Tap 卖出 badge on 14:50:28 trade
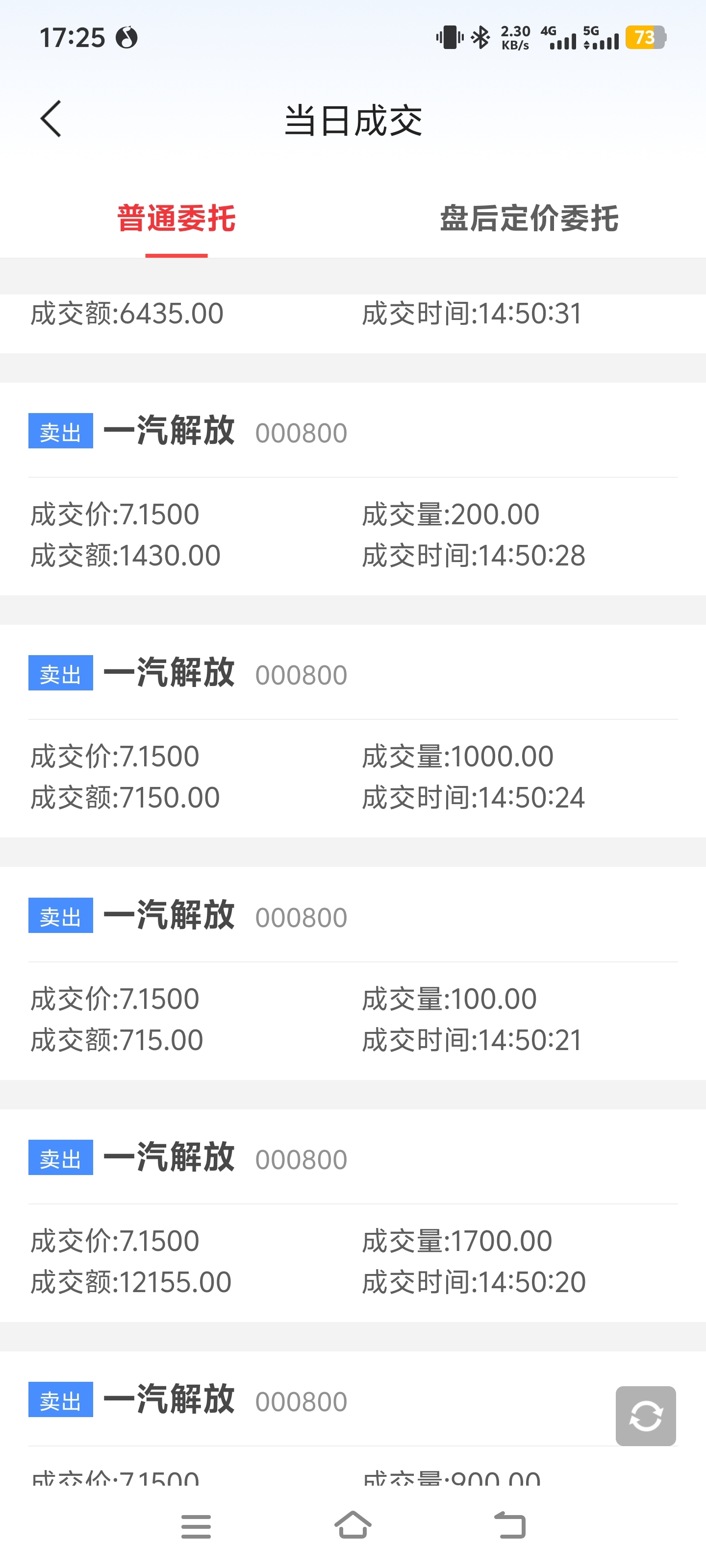Screen dimensions: 706x1568 coord(60,431)
